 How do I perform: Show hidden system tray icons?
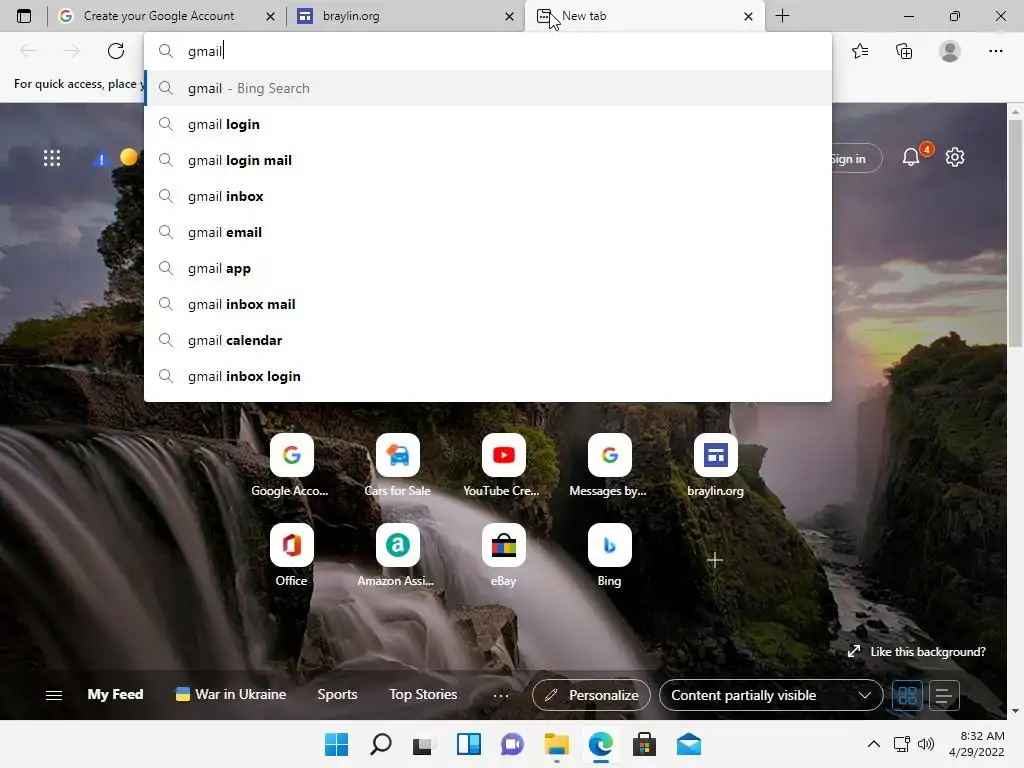(x=873, y=744)
